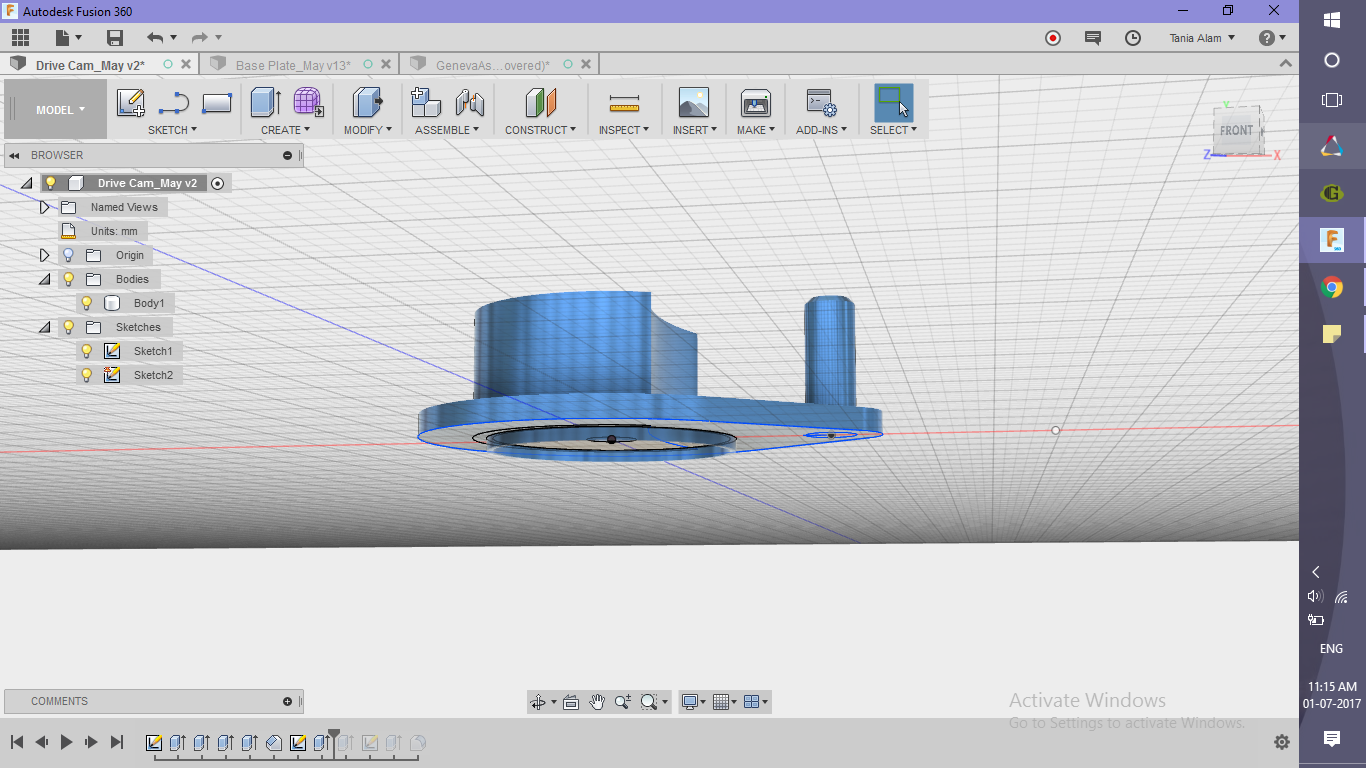
Task: Collapse the Browser panel with double arrows
Action: (15, 155)
